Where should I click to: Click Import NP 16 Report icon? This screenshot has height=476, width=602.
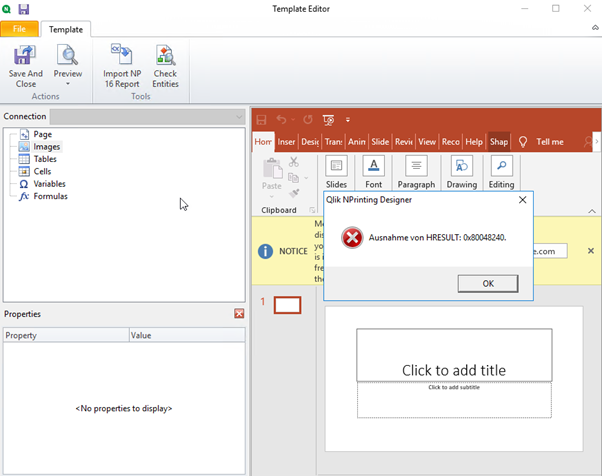pyautogui.click(x=121, y=56)
